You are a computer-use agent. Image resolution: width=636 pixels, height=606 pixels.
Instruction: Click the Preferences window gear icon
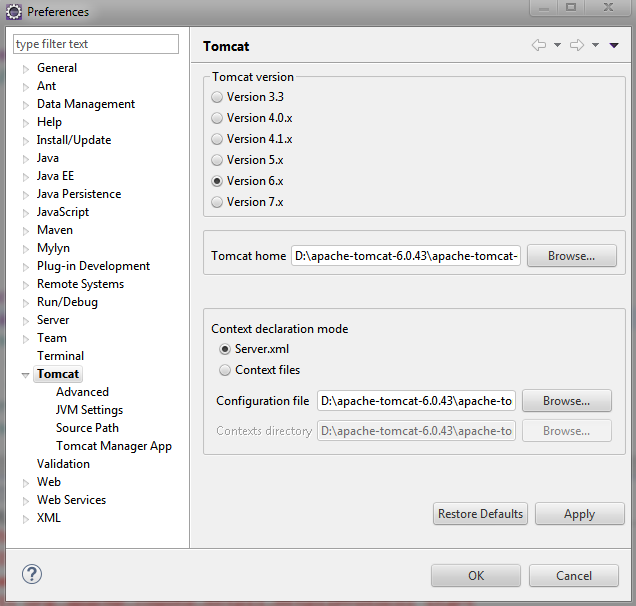(14, 12)
